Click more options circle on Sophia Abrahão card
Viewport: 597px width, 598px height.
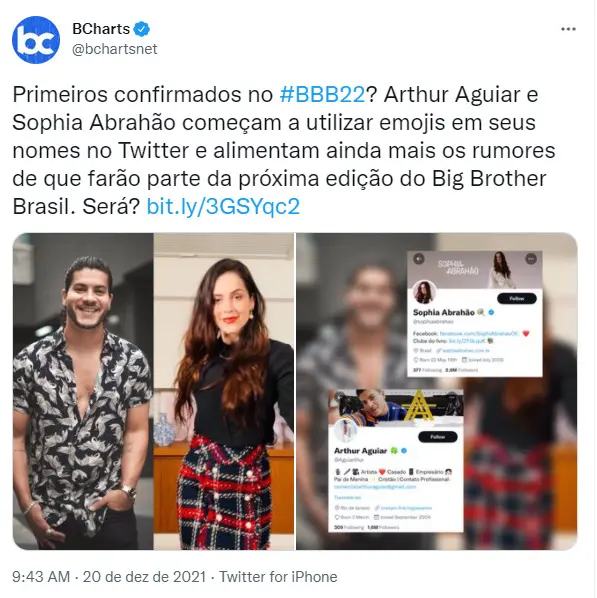point(531,259)
